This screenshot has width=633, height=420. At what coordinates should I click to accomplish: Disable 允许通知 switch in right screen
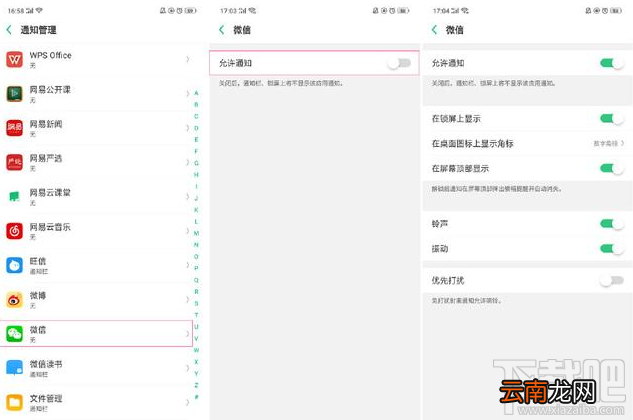[x=612, y=63]
